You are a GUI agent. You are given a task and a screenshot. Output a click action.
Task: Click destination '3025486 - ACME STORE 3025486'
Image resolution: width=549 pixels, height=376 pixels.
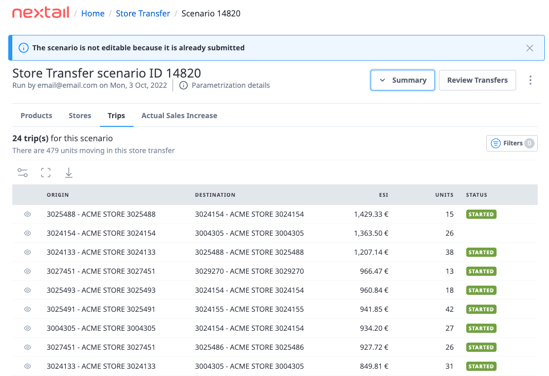click(x=249, y=347)
